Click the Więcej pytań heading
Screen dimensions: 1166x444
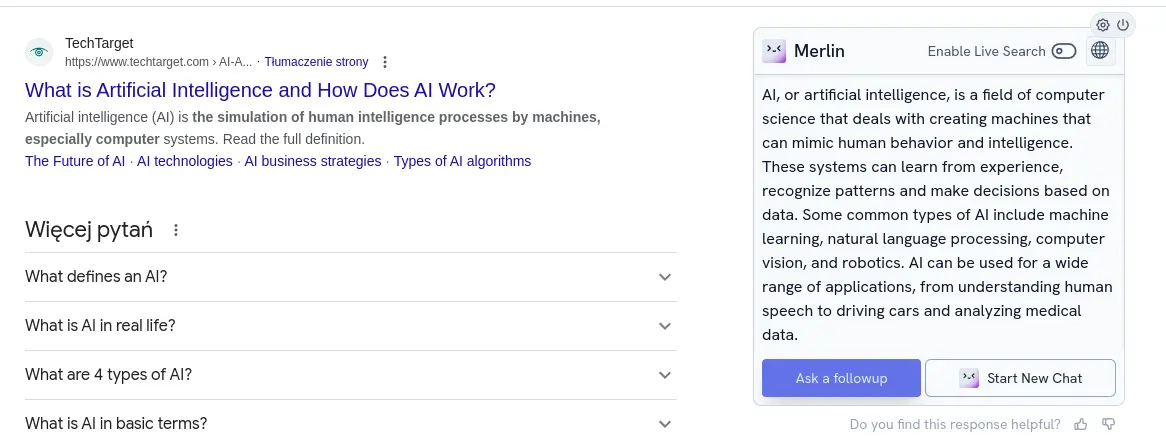pyautogui.click(x=89, y=230)
